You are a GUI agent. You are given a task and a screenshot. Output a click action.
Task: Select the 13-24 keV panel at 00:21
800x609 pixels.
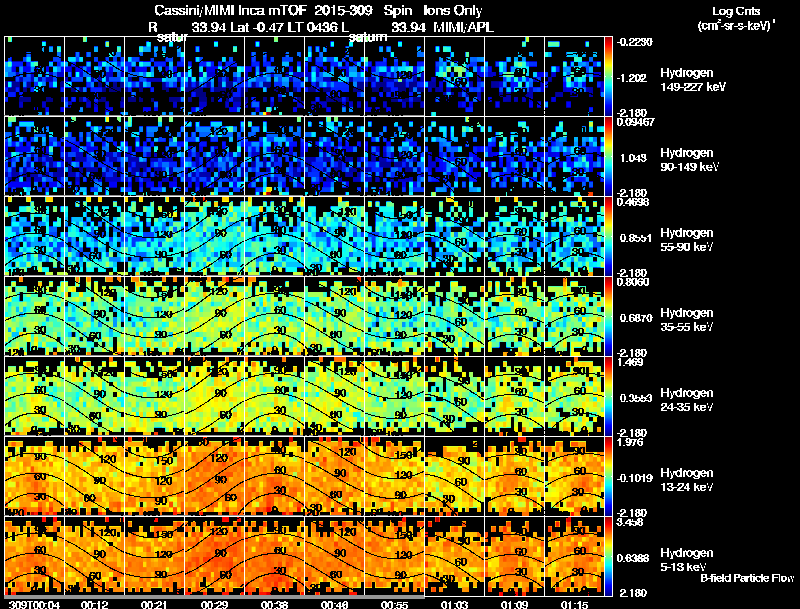coord(155,476)
